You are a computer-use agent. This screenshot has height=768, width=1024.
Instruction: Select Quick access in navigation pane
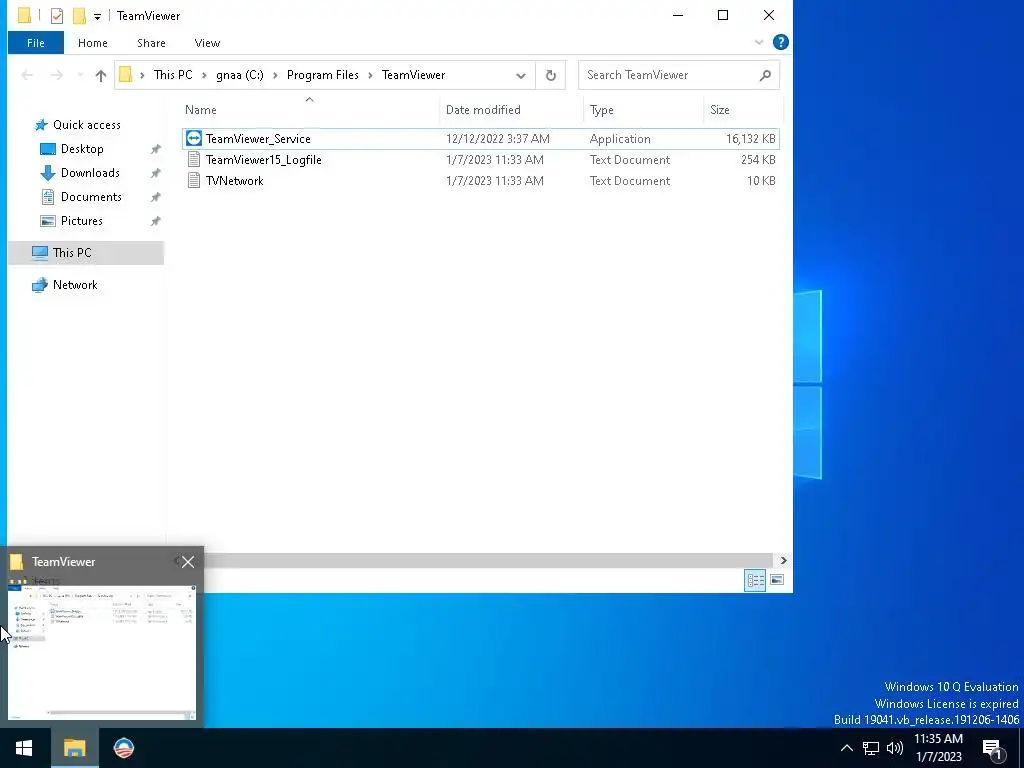tap(86, 125)
